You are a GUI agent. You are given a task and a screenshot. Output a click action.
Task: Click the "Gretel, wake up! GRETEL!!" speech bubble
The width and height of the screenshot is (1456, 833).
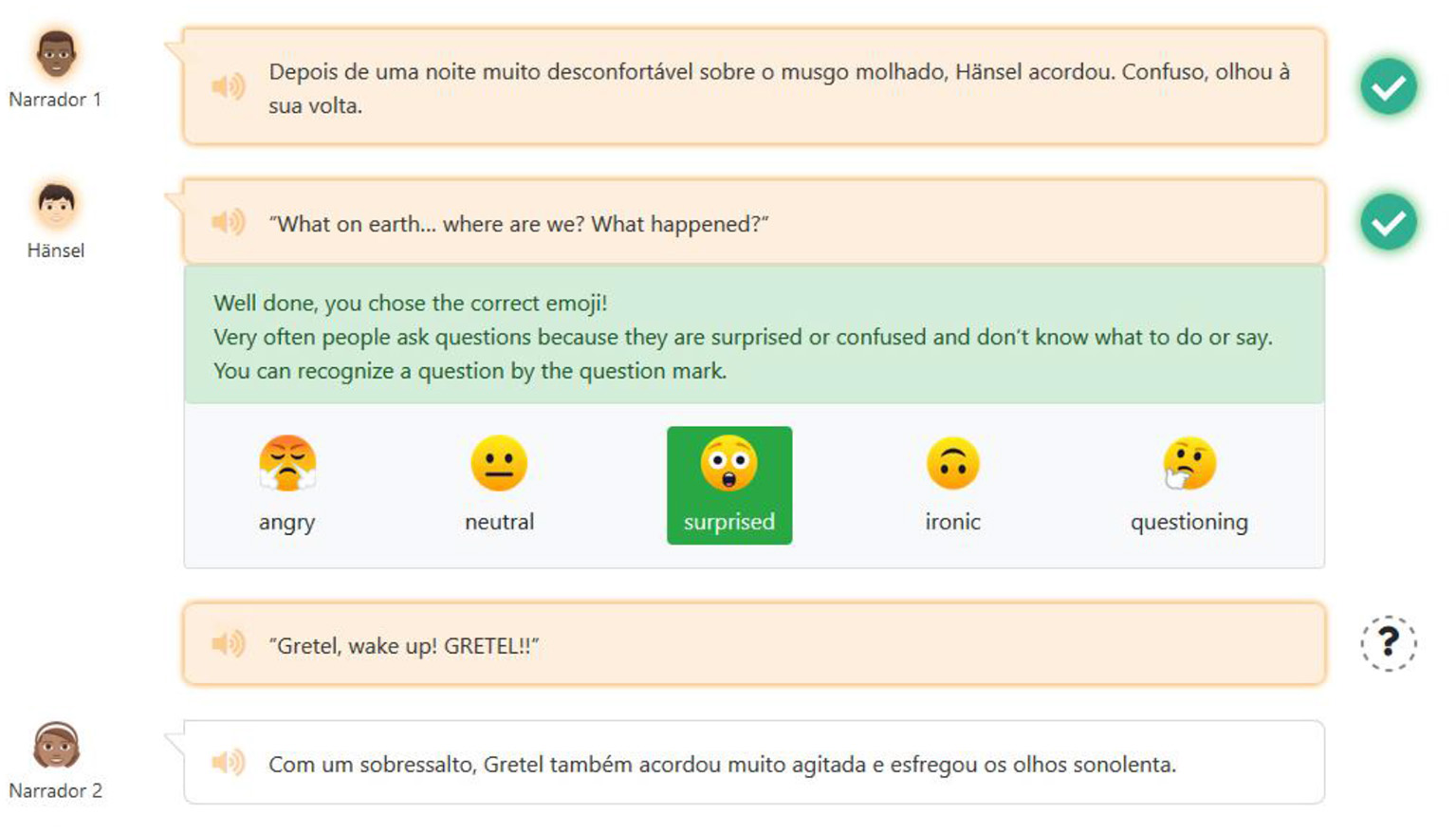pos(404,646)
